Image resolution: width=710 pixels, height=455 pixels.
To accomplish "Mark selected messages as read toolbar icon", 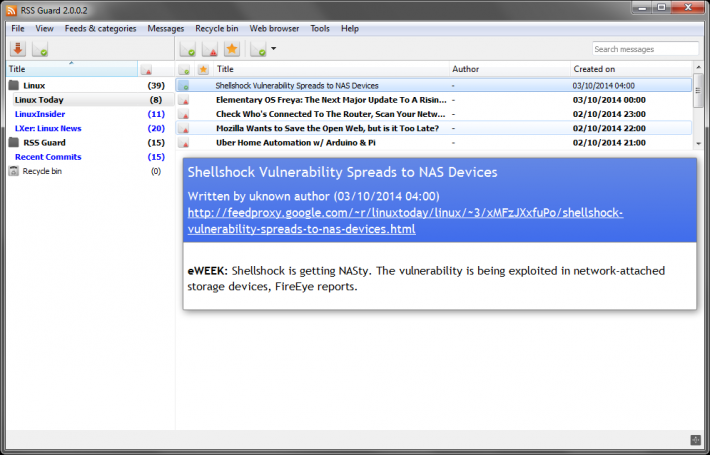I will 187,49.
